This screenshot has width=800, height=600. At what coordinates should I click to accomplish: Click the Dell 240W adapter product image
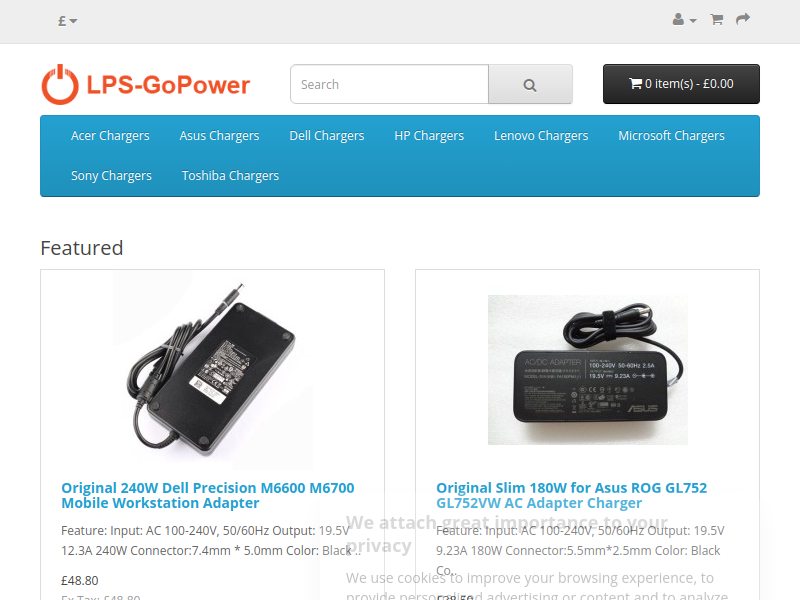212,370
